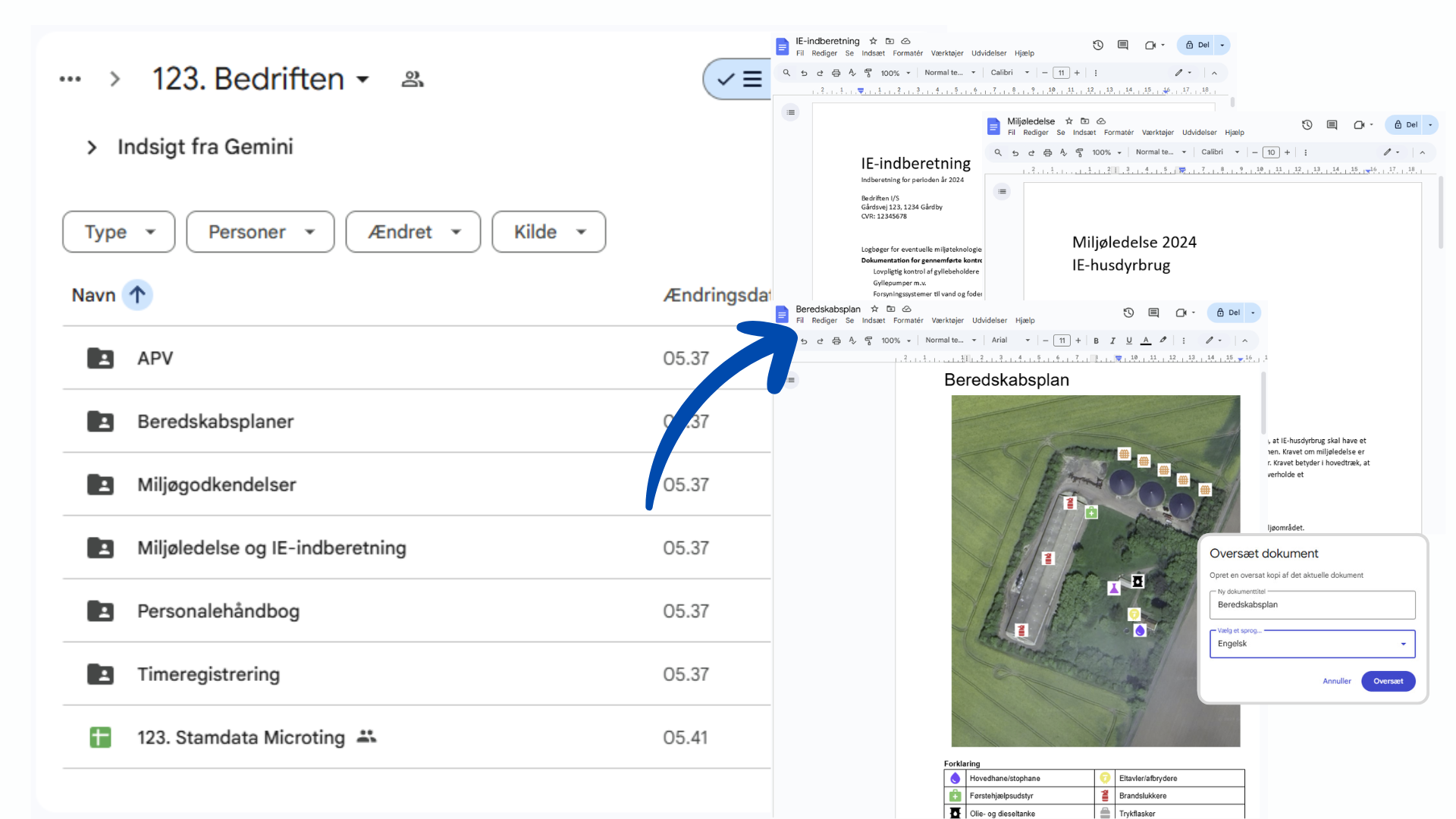Viewport: 1456px width, 819px height.
Task: Open Hjælp menu in Beredskabsplan window
Action: [x=1025, y=321]
